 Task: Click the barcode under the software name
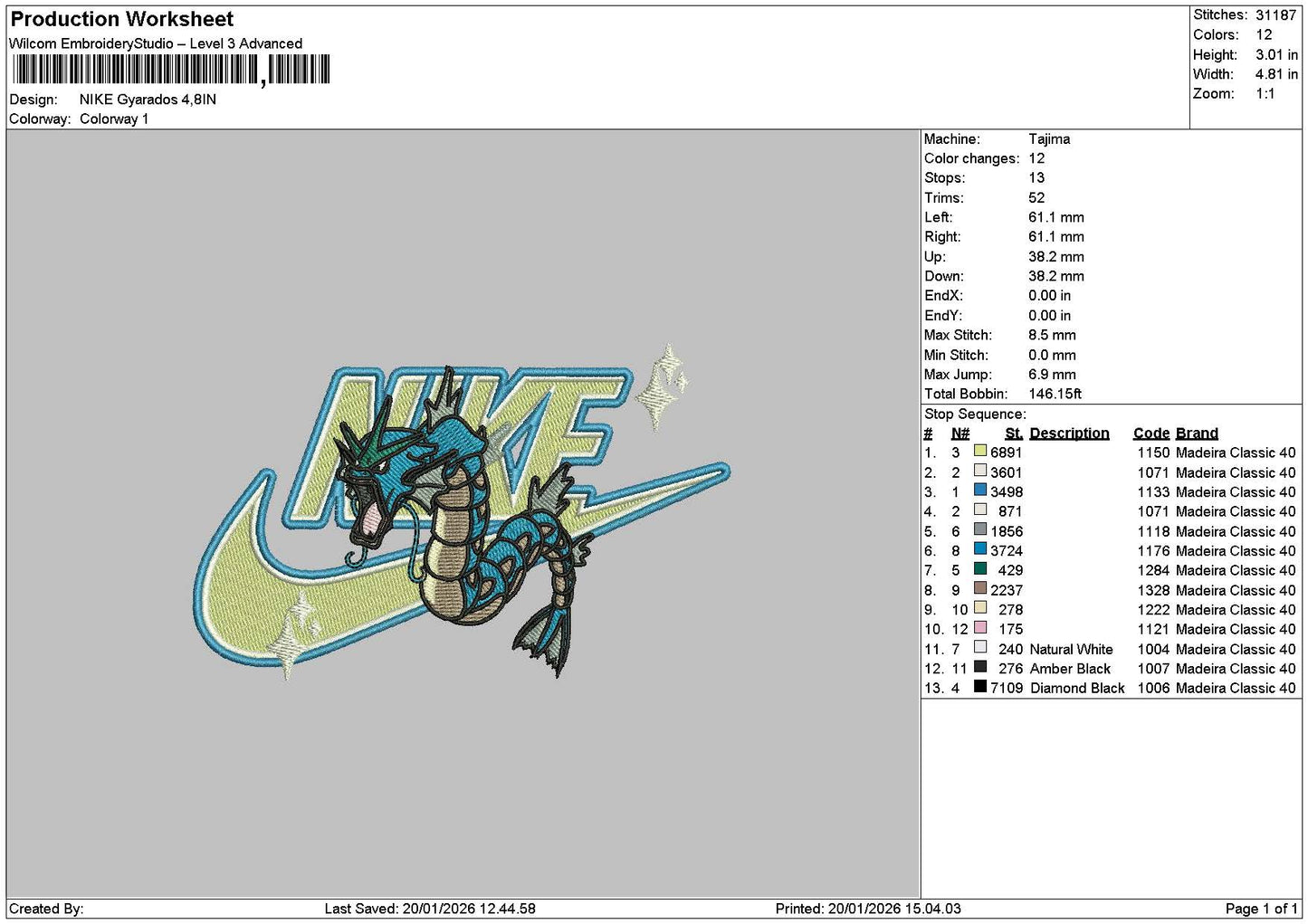(x=171, y=71)
